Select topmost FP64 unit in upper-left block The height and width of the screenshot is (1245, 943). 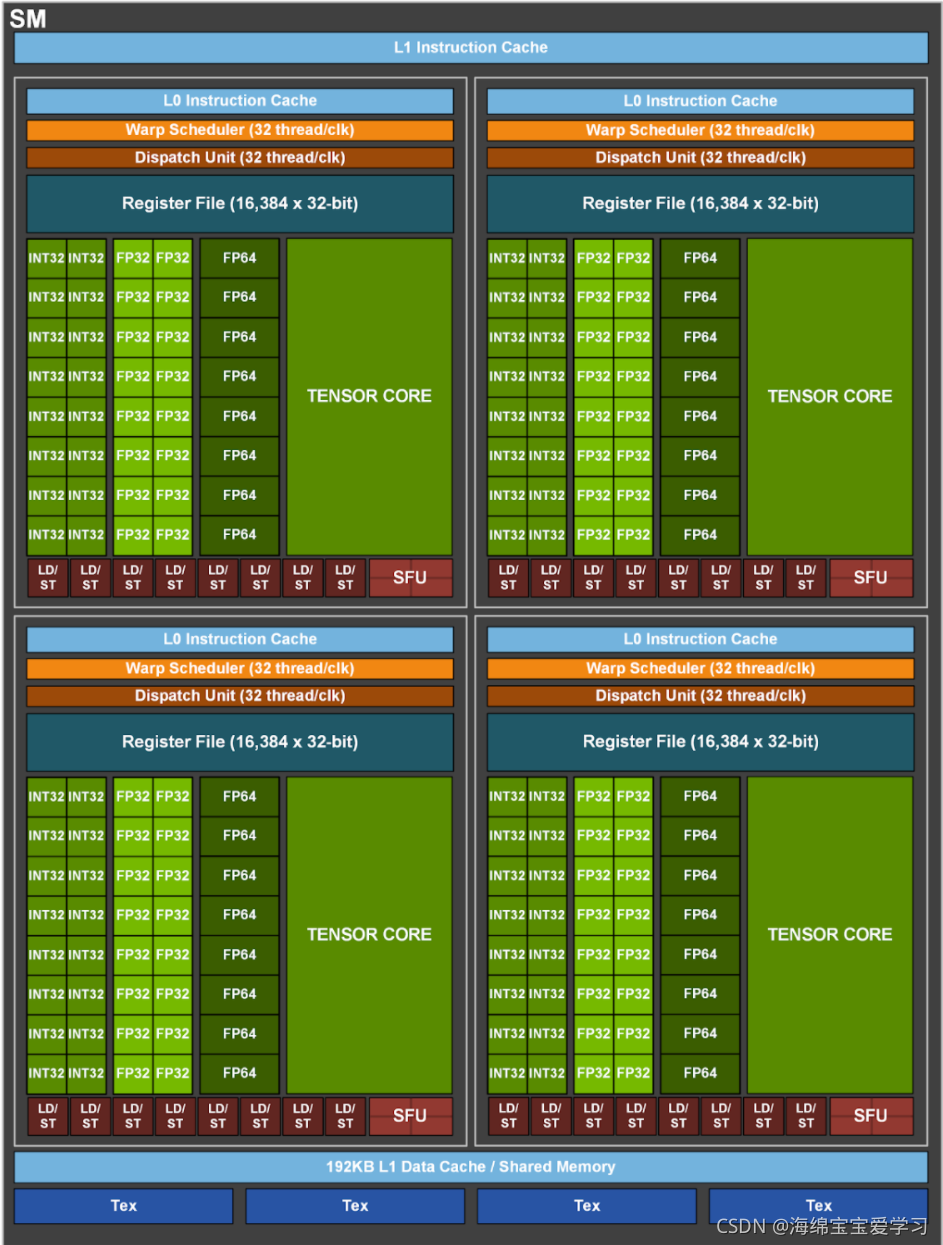pos(240,258)
